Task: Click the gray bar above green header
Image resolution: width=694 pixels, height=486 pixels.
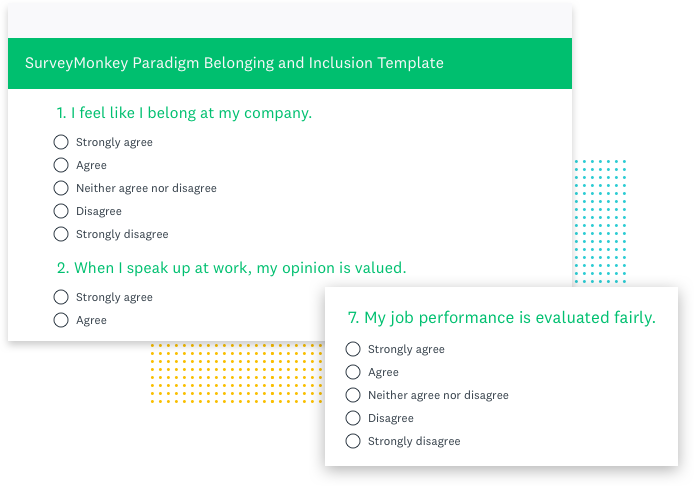Action: coord(290,21)
